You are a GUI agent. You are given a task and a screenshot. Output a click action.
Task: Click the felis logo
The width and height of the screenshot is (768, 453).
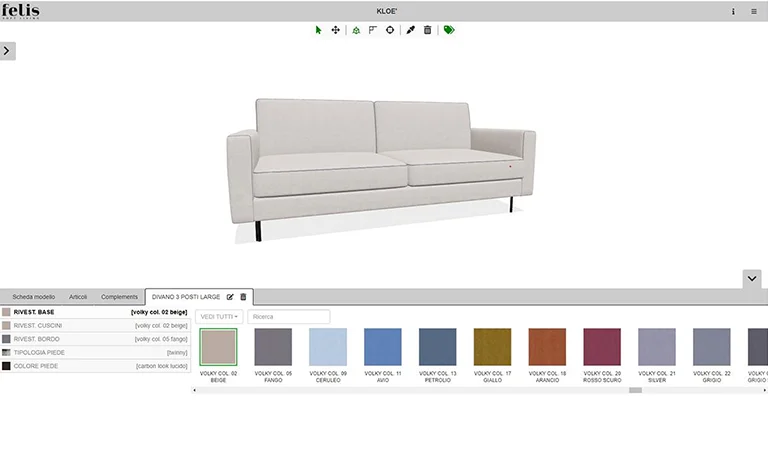(x=21, y=11)
